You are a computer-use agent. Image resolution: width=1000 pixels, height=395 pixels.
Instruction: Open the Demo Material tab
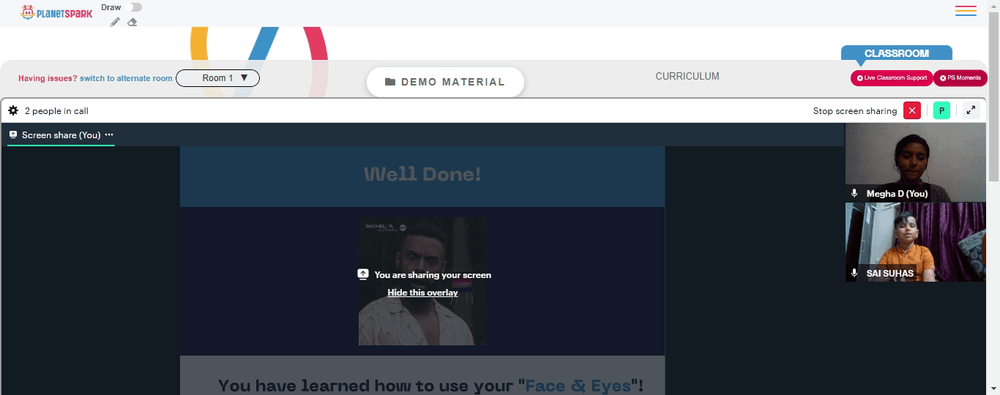pos(445,82)
